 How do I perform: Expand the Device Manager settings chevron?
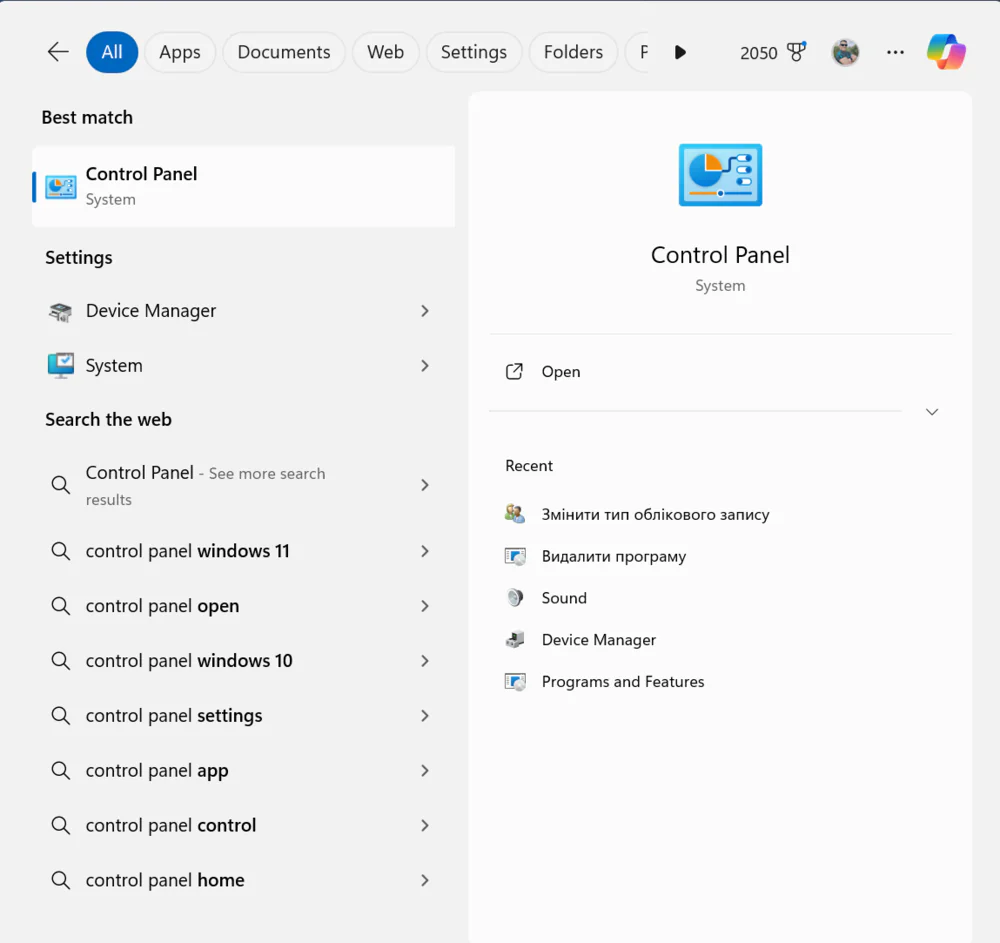[x=425, y=311]
